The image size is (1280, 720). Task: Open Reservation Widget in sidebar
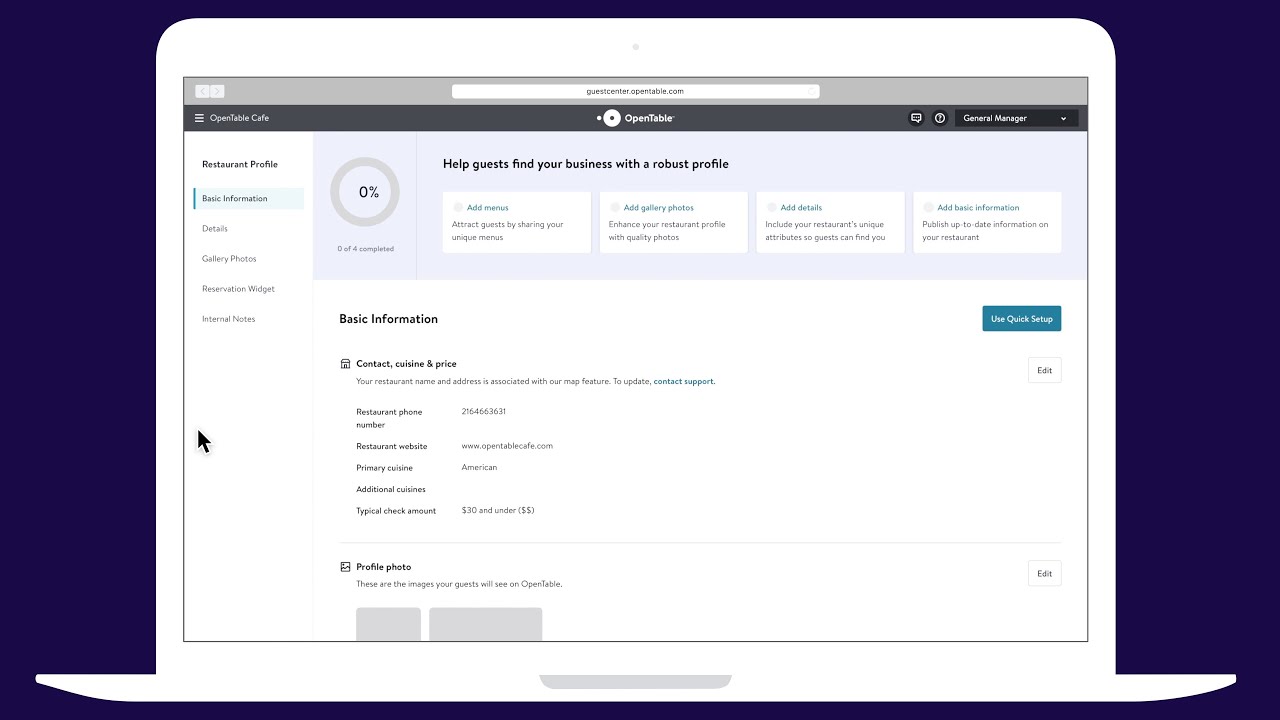click(x=238, y=289)
